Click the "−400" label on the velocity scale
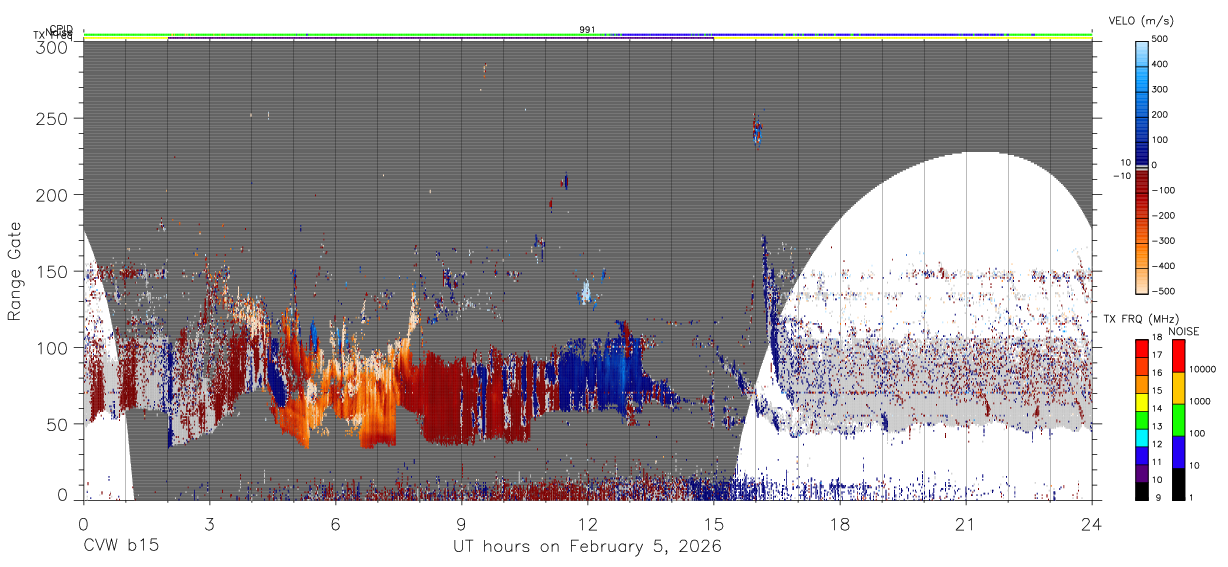The image size is (1228, 567). 1164,266
